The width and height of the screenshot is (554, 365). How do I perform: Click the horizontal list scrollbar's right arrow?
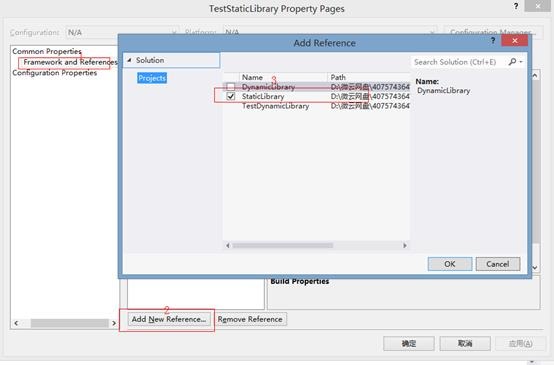click(405, 245)
